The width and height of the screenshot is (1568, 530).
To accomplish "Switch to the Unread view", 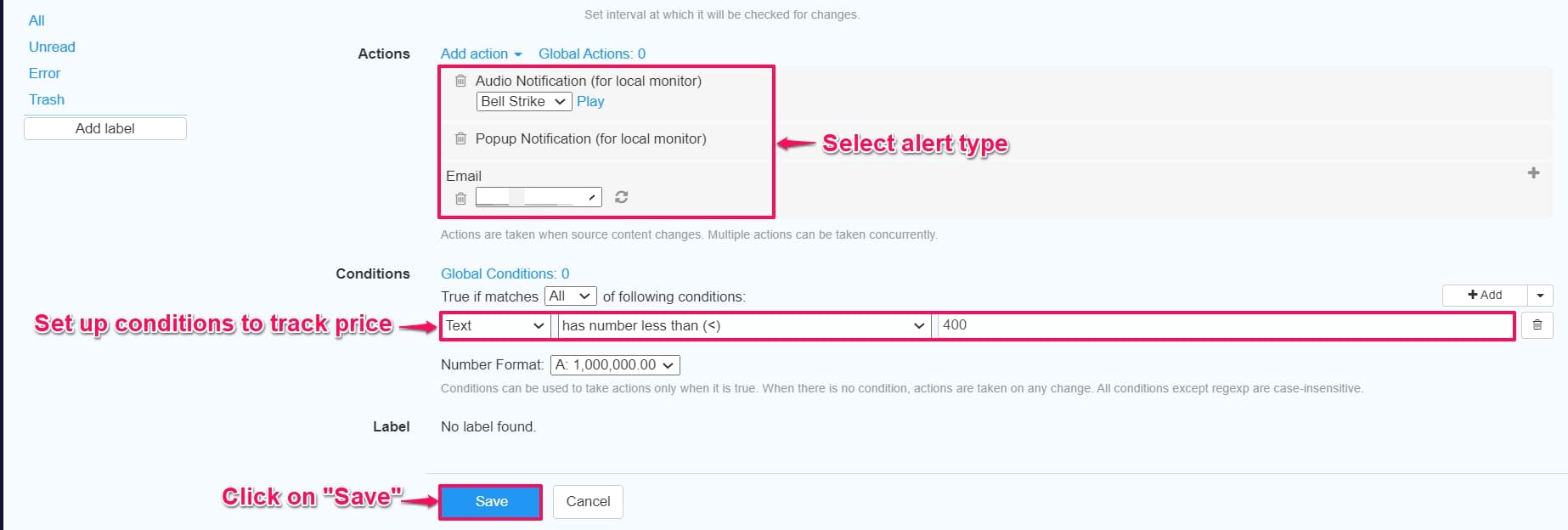I will (x=51, y=47).
